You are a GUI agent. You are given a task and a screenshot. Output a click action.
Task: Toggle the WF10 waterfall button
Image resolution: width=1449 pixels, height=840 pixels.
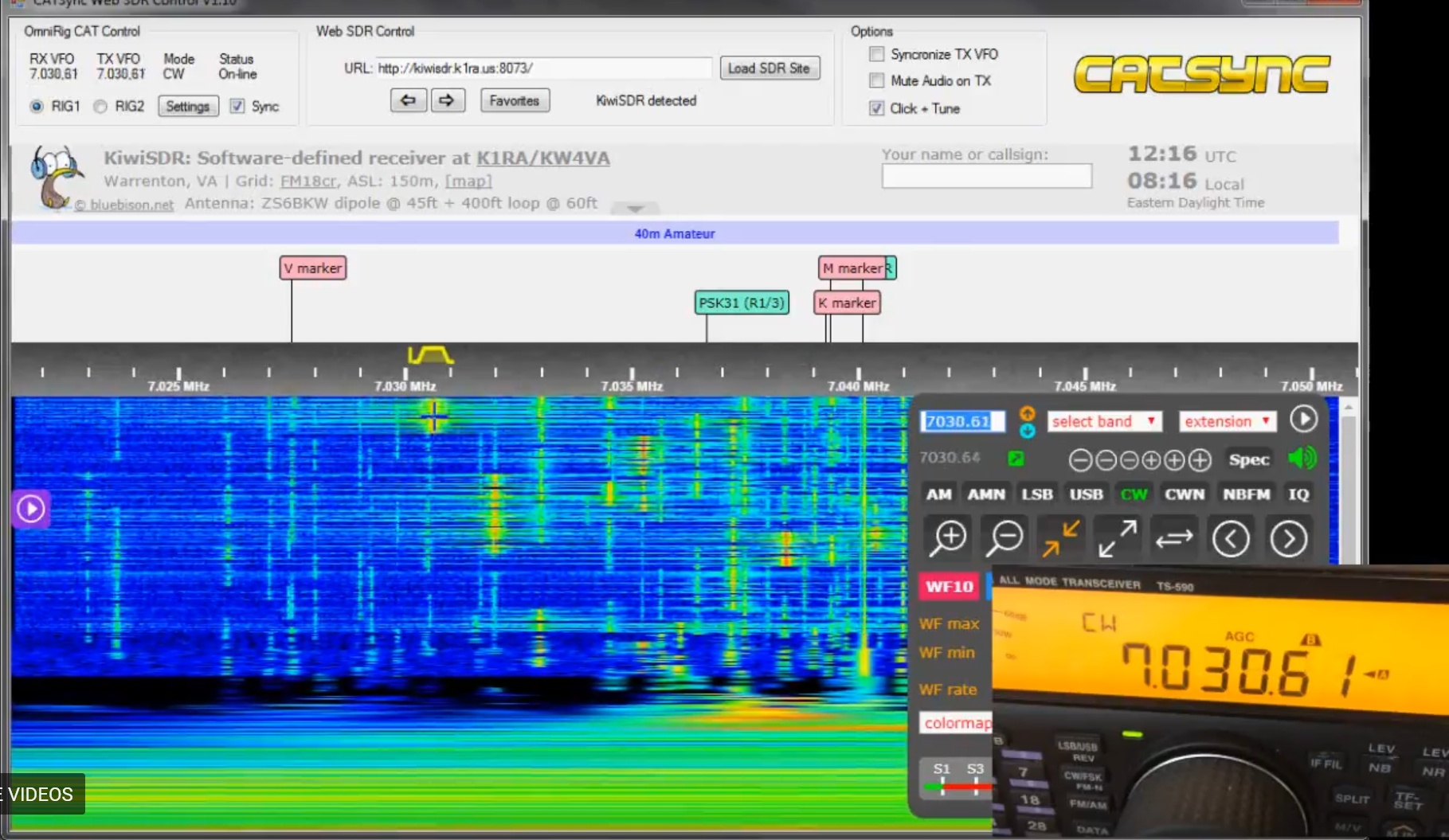[x=949, y=586]
